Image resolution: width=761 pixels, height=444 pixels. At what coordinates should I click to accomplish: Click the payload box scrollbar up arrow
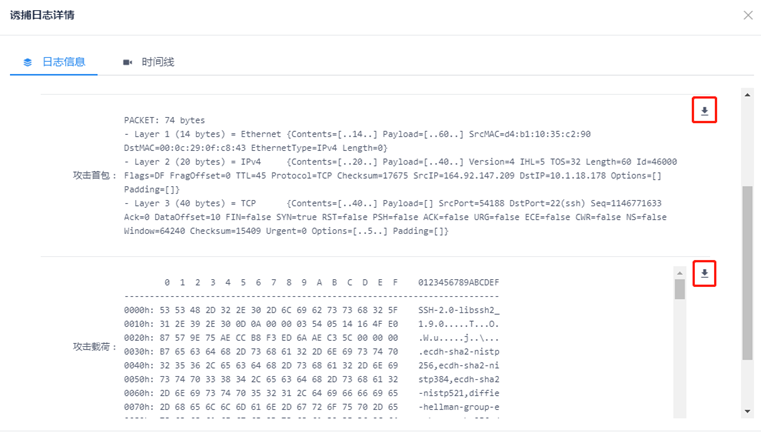point(680,273)
